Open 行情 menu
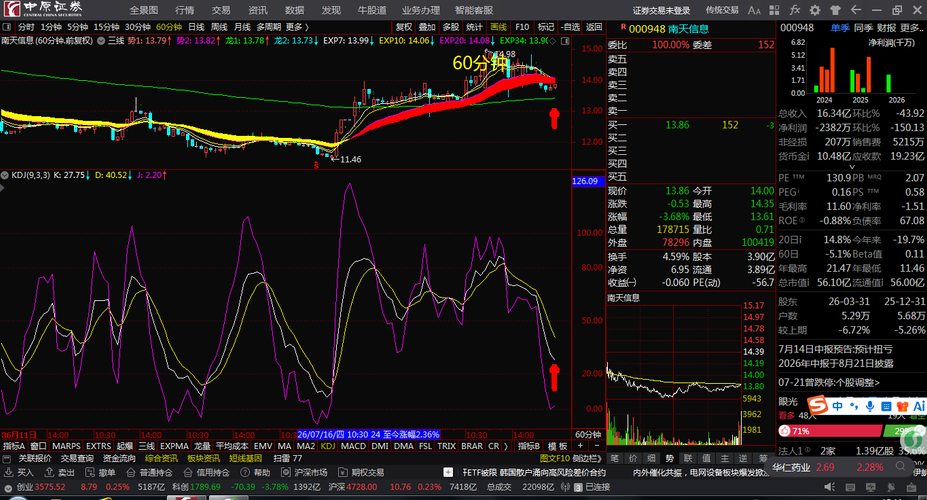 pyautogui.click(x=184, y=10)
